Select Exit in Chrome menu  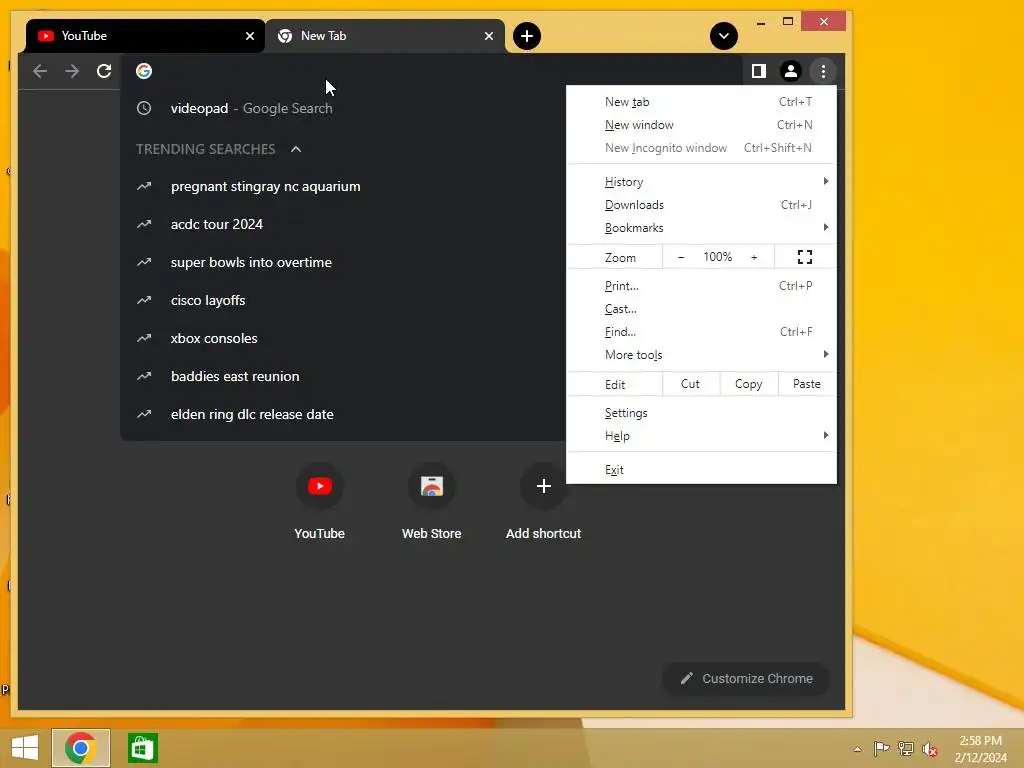[701, 470]
